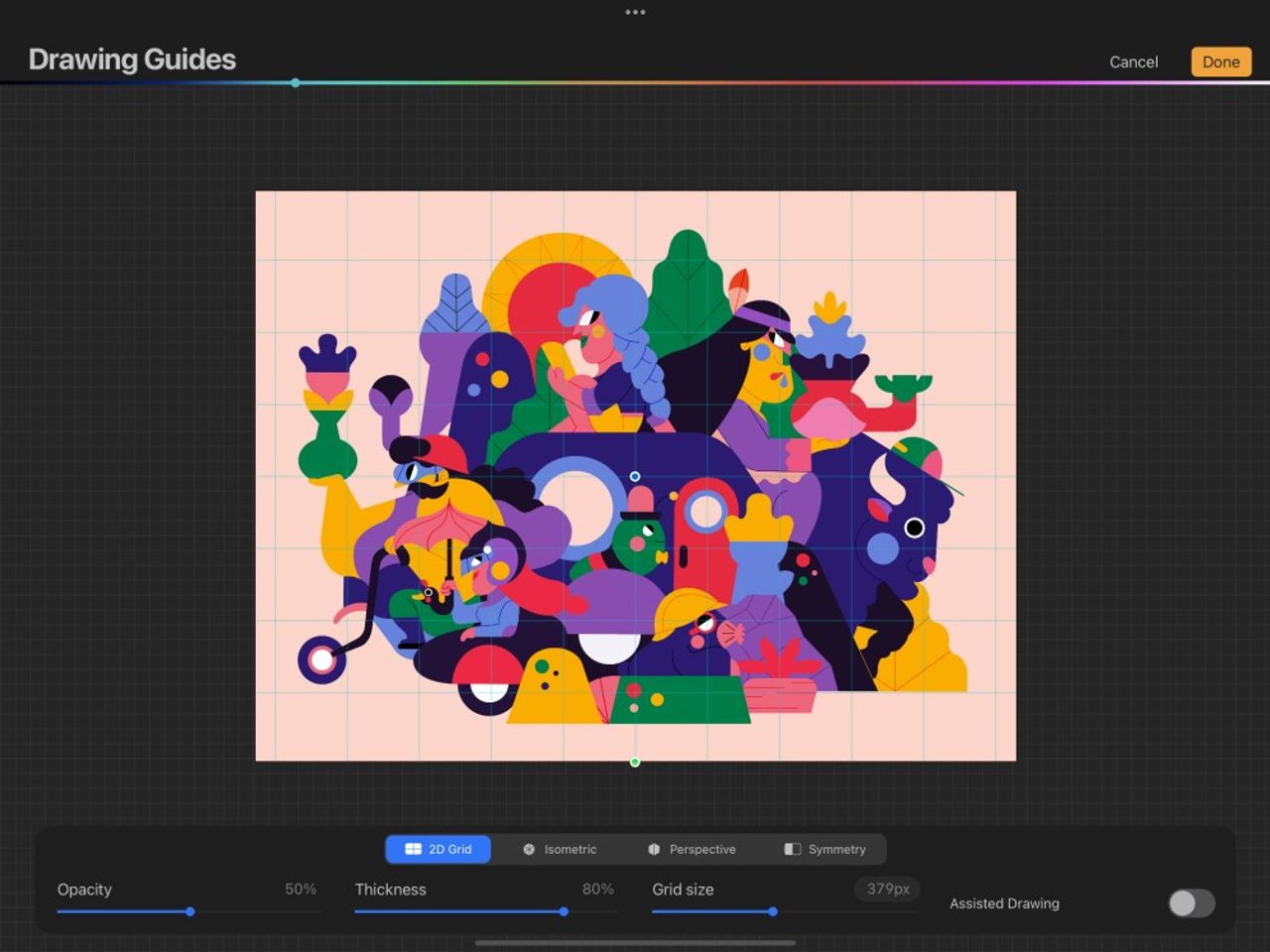Click the blue handle on the hue bar

click(x=295, y=83)
